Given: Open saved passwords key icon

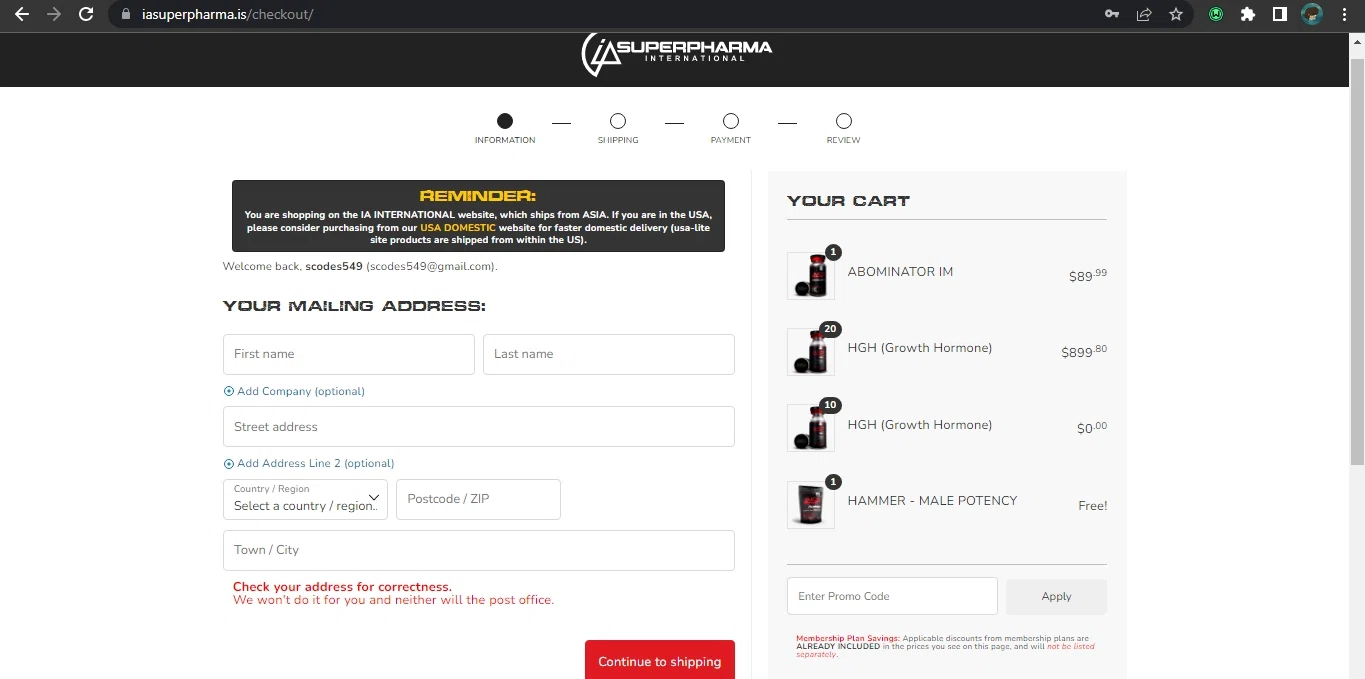Looking at the screenshot, I should click(1111, 14).
